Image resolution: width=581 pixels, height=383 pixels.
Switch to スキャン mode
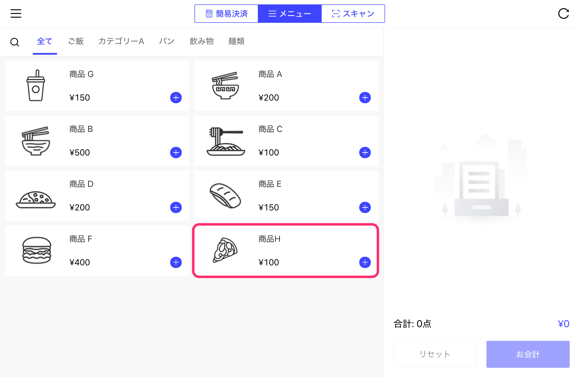point(353,14)
